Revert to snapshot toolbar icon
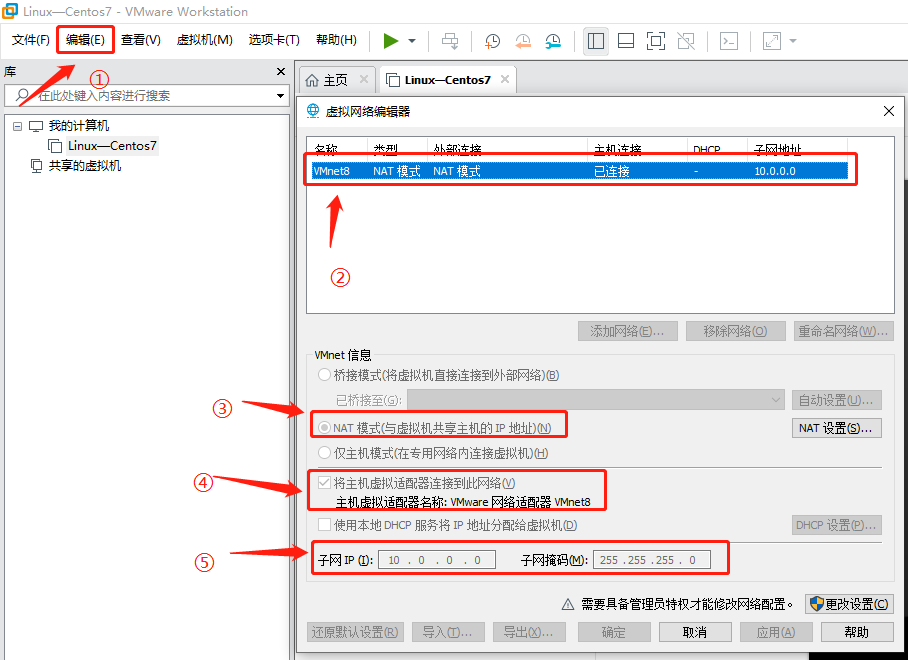Screen dimensions: 908x660 tap(523, 41)
